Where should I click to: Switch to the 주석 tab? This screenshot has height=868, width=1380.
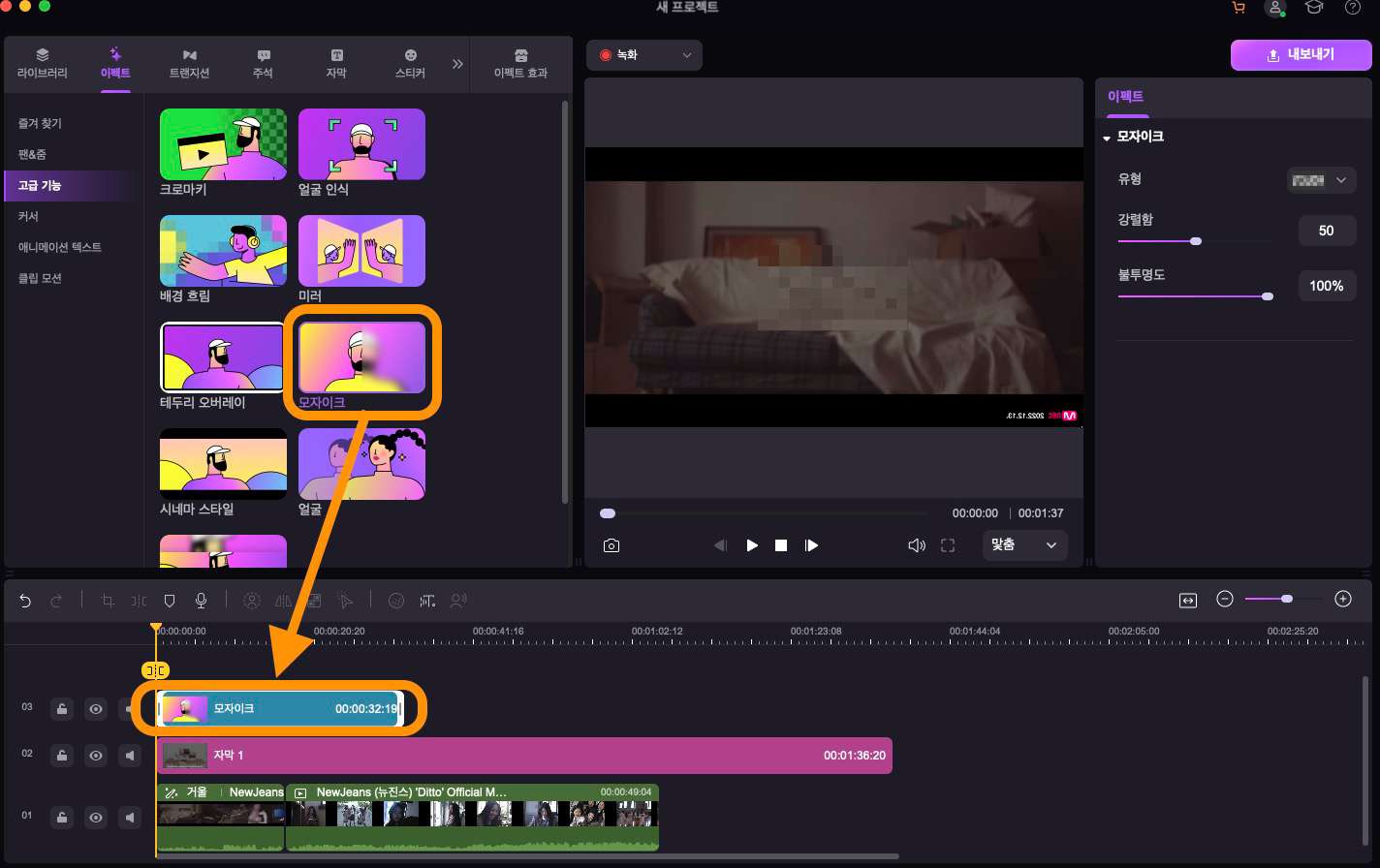[x=263, y=64]
